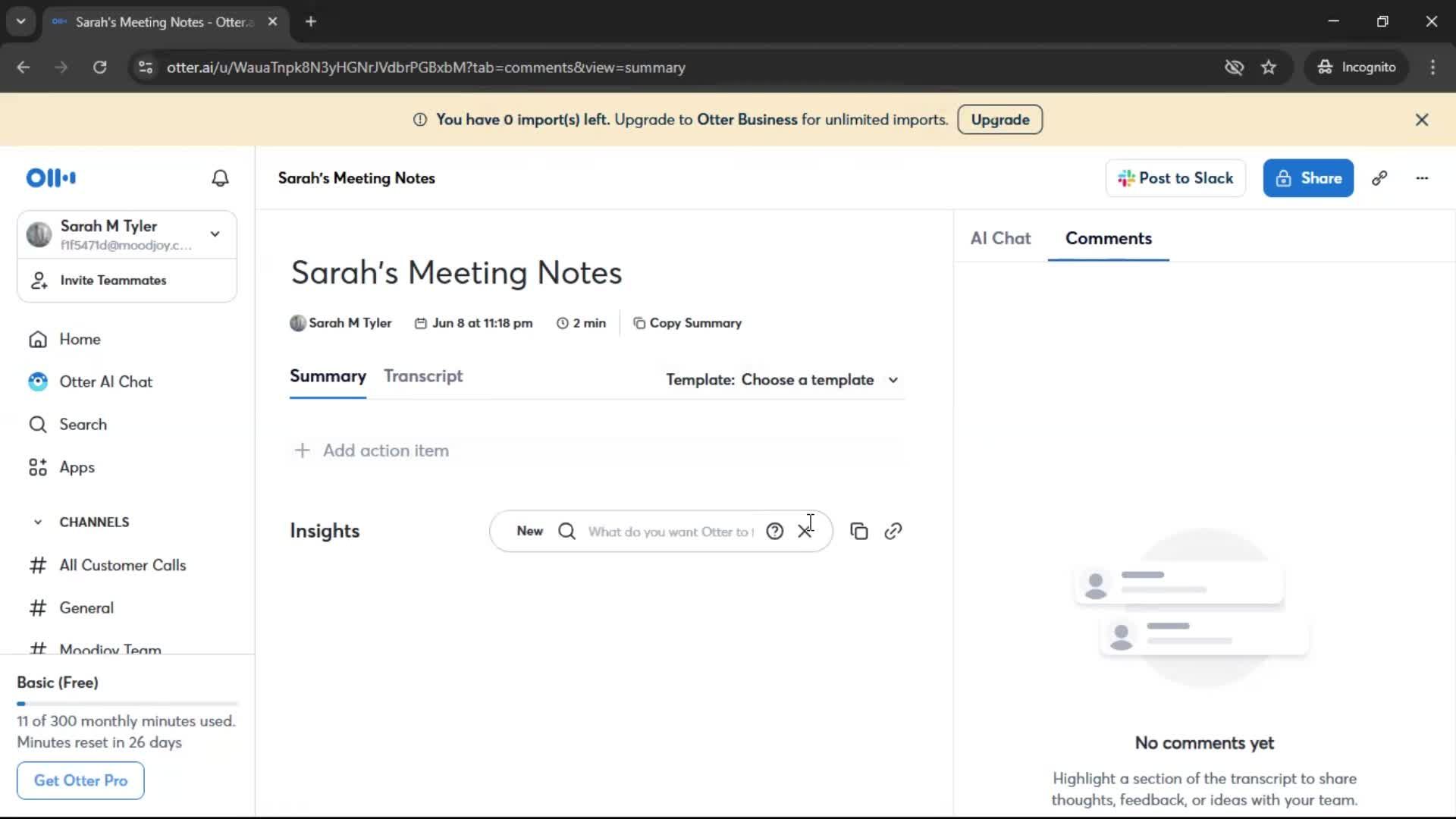Click the site information icon in address bar
1456x819 pixels.
(145, 67)
